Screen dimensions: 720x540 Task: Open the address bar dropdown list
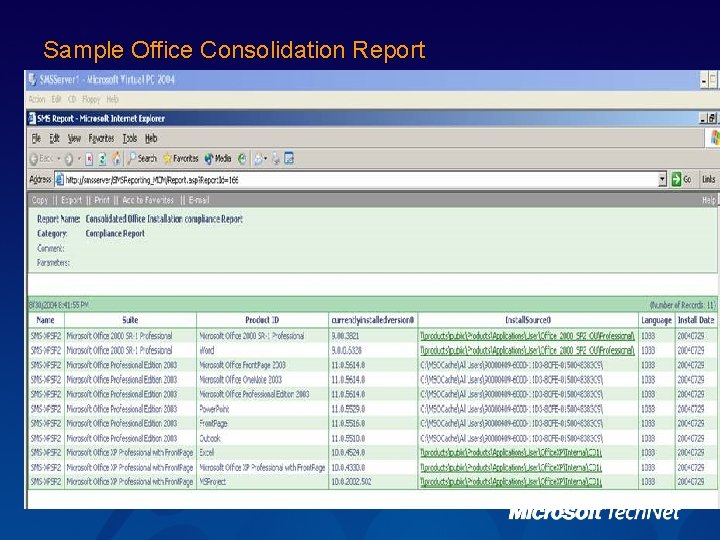coord(662,180)
